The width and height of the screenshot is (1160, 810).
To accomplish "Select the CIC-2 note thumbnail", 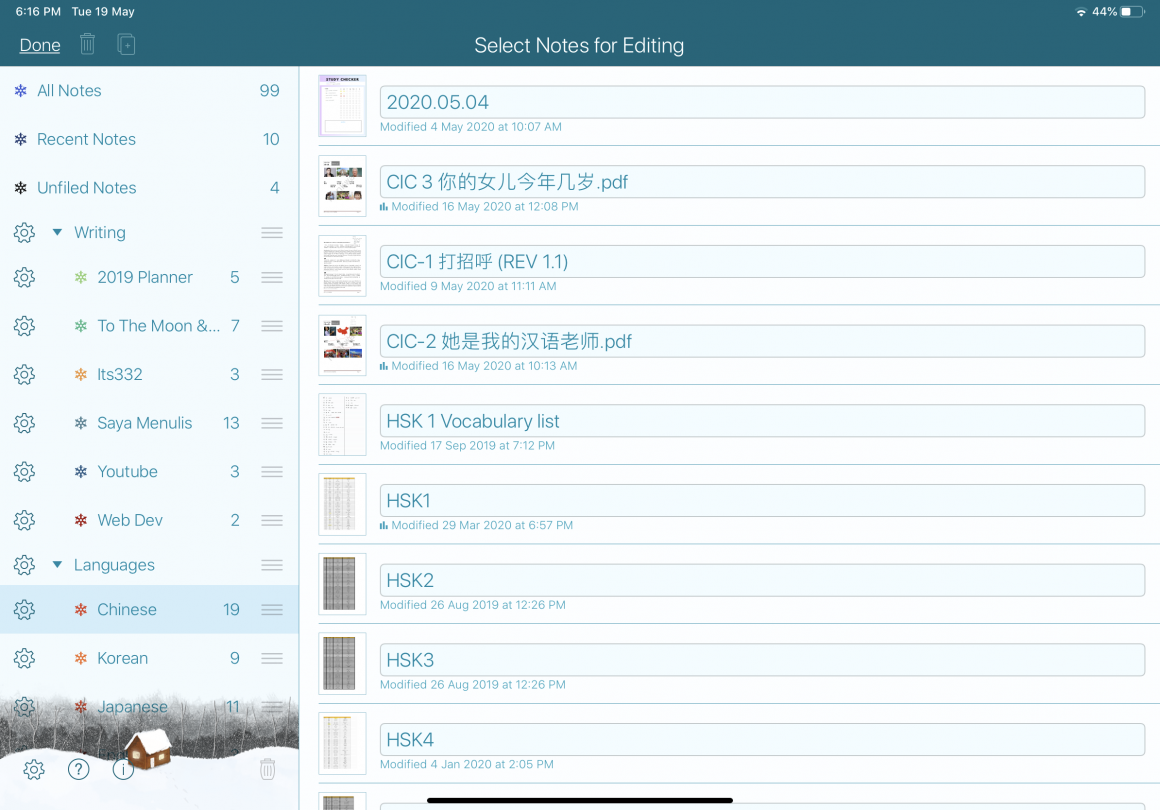I will point(342,345).
